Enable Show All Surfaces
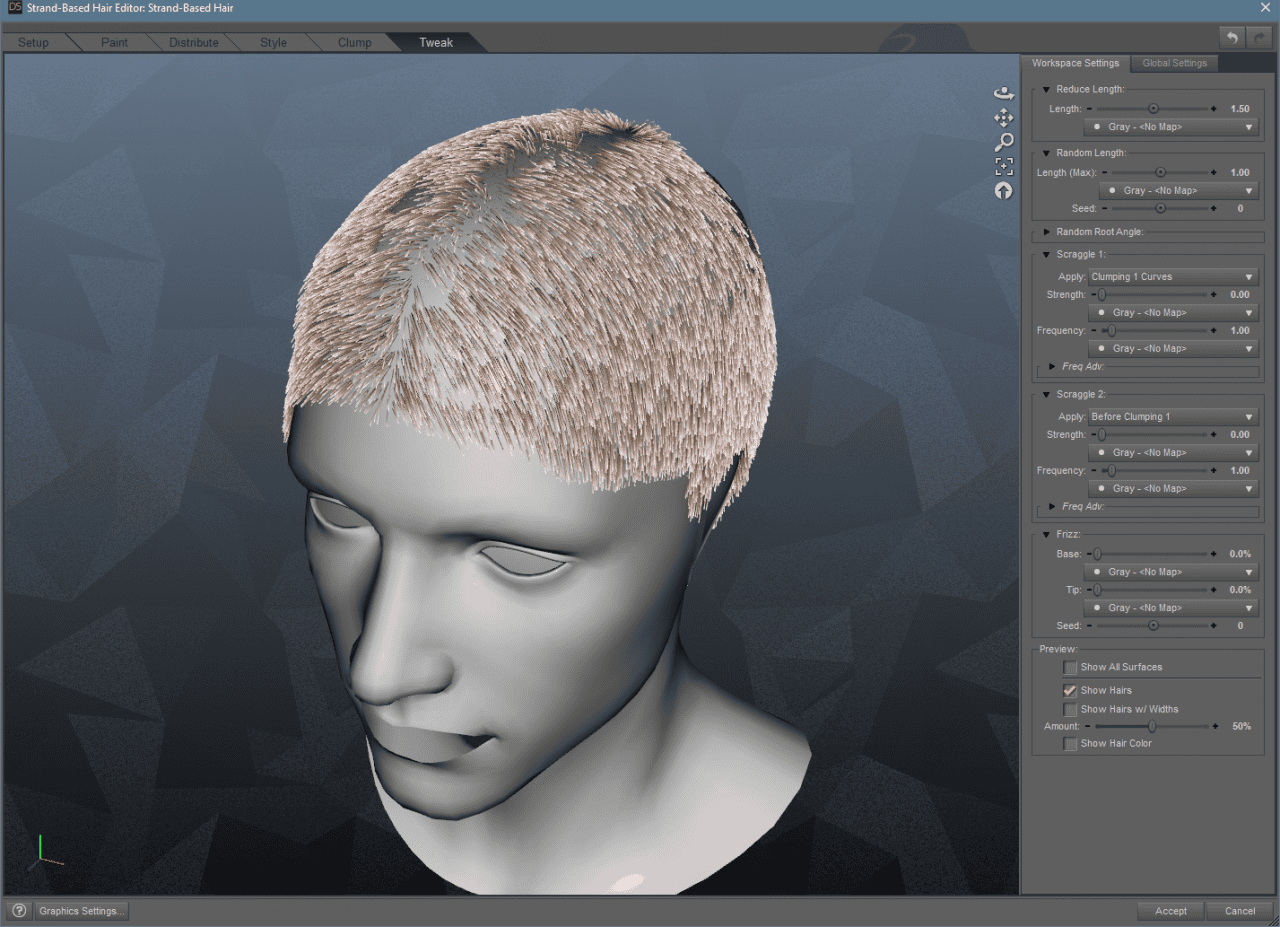The width and height of the screenshot is (1280, 927). tap(1069, 667)
